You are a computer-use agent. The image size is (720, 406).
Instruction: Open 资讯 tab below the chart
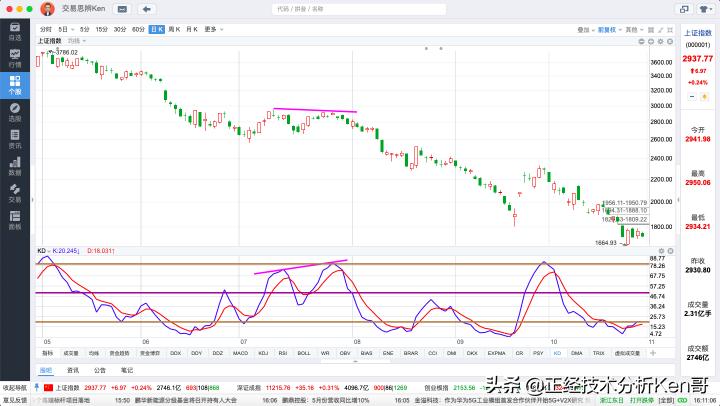point(73,370)
